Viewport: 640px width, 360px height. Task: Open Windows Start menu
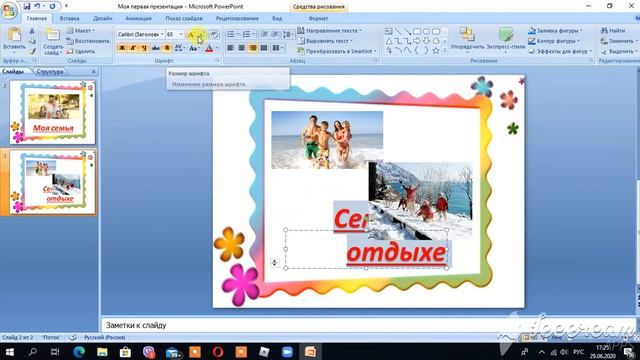pyautogui.click(x=9, y=352)
